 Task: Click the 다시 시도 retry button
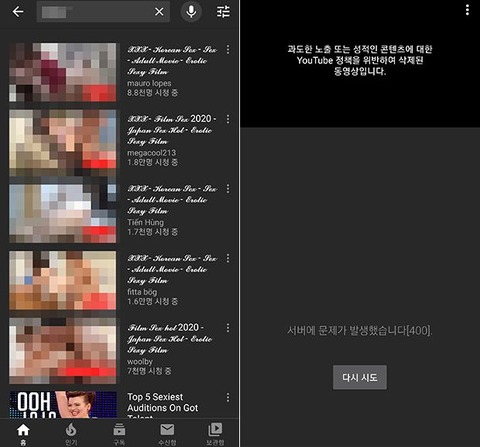coord(360,377)
